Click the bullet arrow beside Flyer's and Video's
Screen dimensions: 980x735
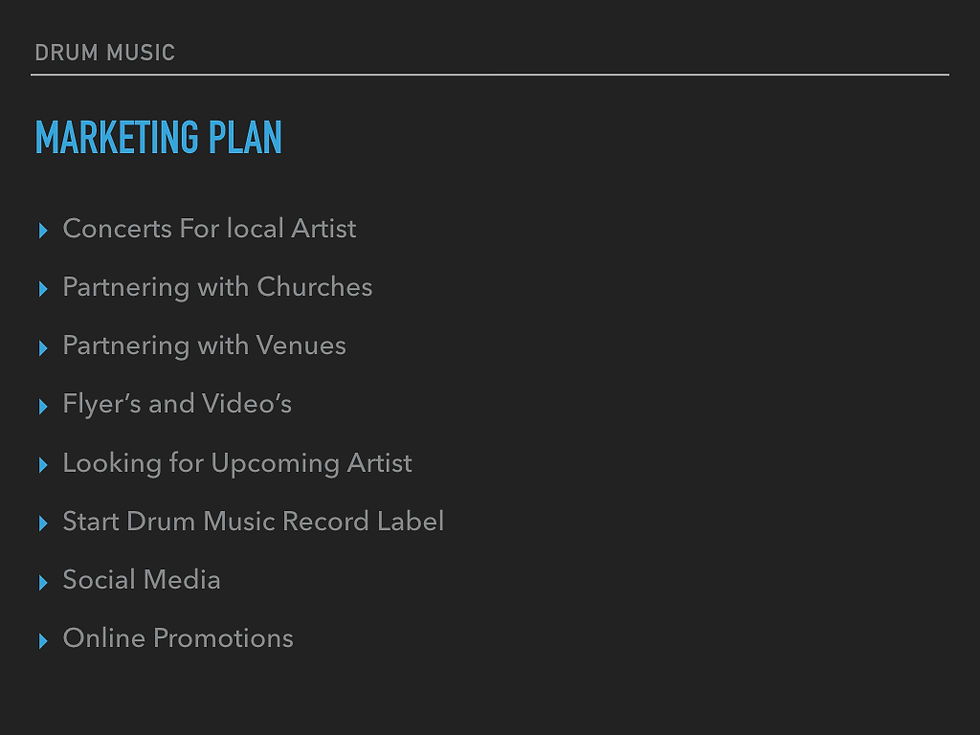[x=43, y=407]
